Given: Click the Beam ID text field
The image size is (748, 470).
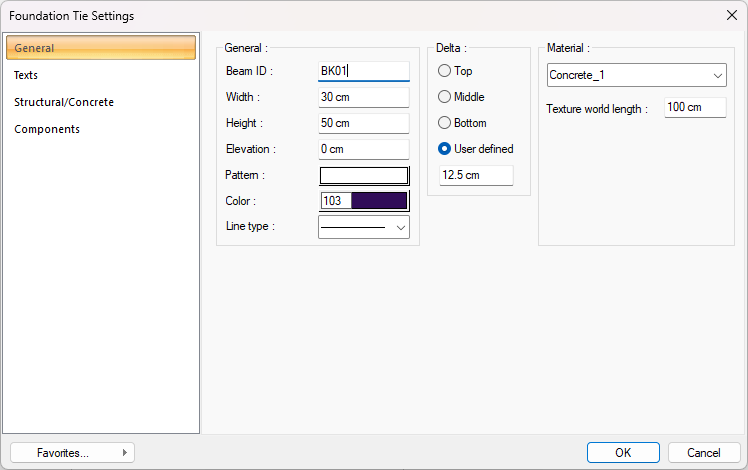Looking at the screenshot, I should 363,72.
